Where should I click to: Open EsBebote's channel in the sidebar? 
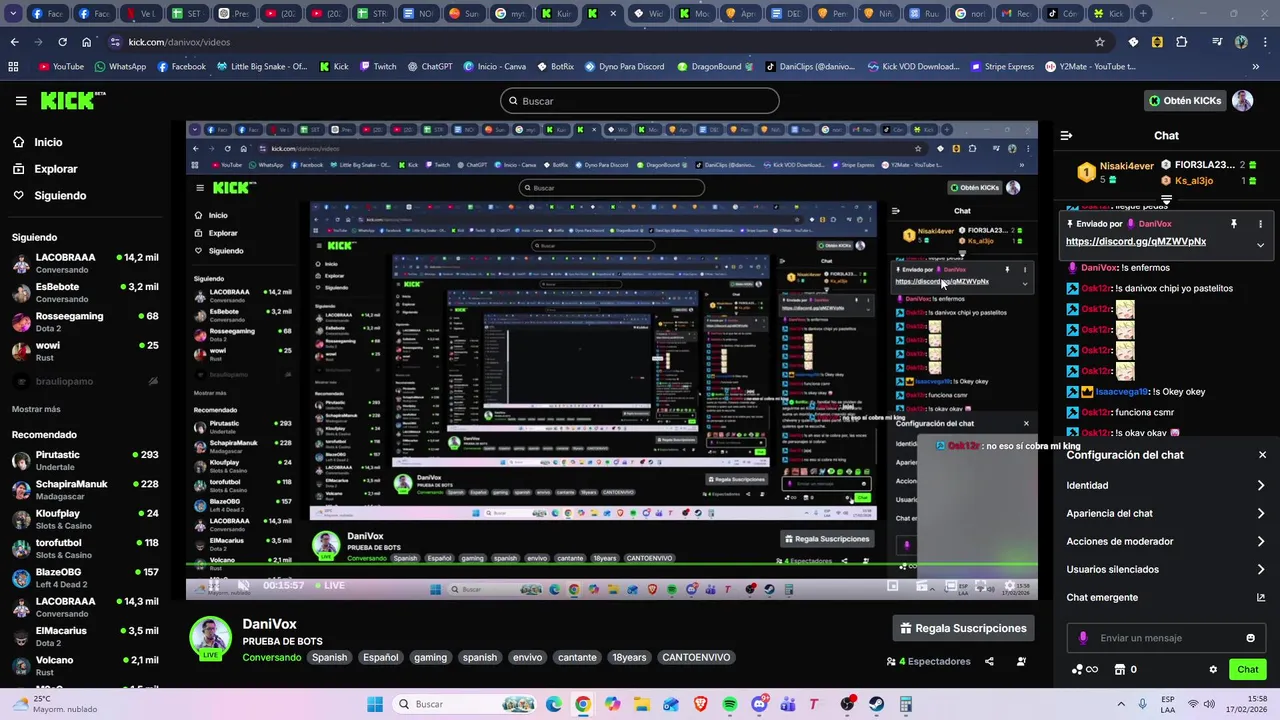(x=84, y=292)
